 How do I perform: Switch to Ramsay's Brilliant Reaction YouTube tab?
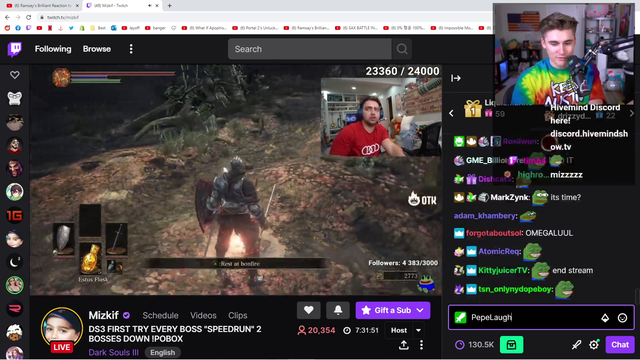pyautogui.click(x=42, y=6)
